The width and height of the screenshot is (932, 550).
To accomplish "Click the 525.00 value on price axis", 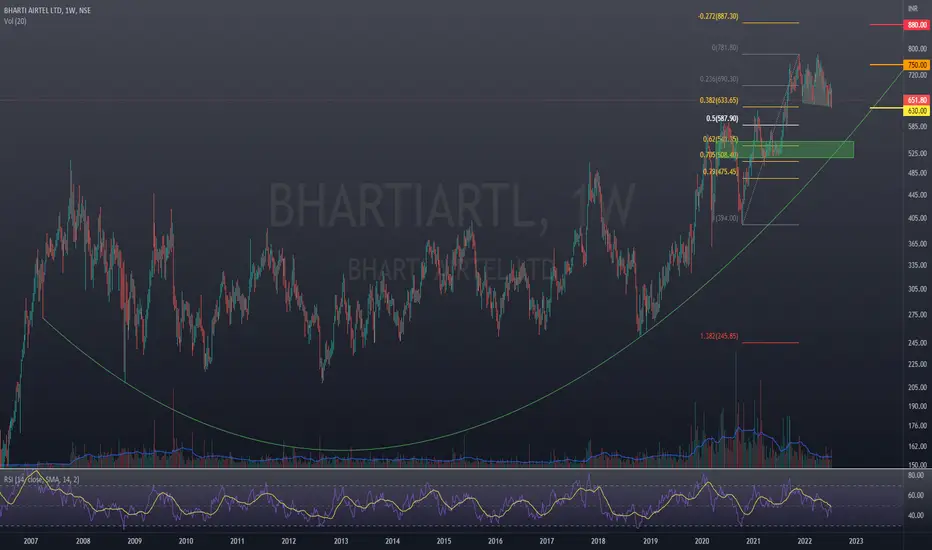I will click(x=917, y=153).
